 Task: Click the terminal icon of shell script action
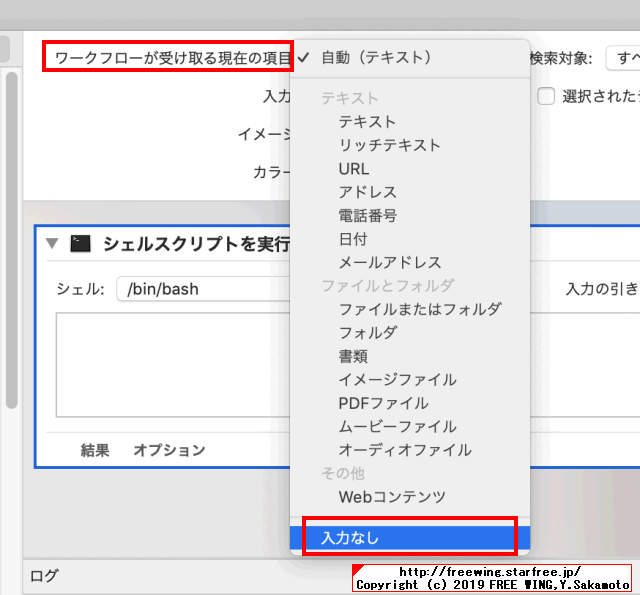pos(80,244)
